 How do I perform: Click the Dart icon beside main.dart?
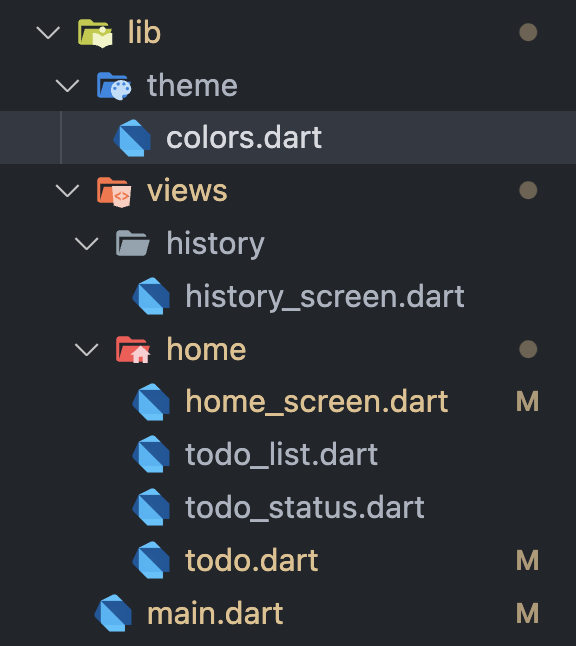click(113, 613)
